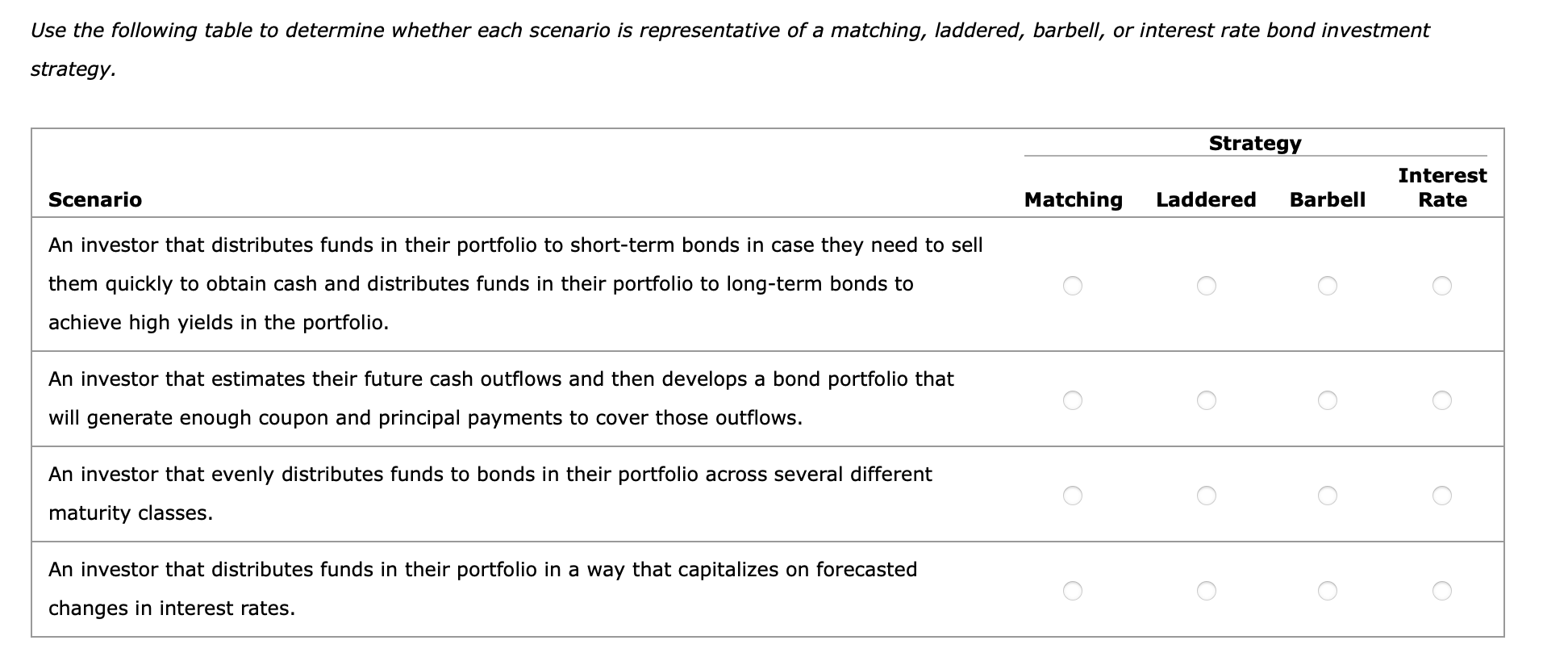Select Laddered for the short-term and long-term bonds scenario
The image size is (1568, 657).
coord(1206,286)
